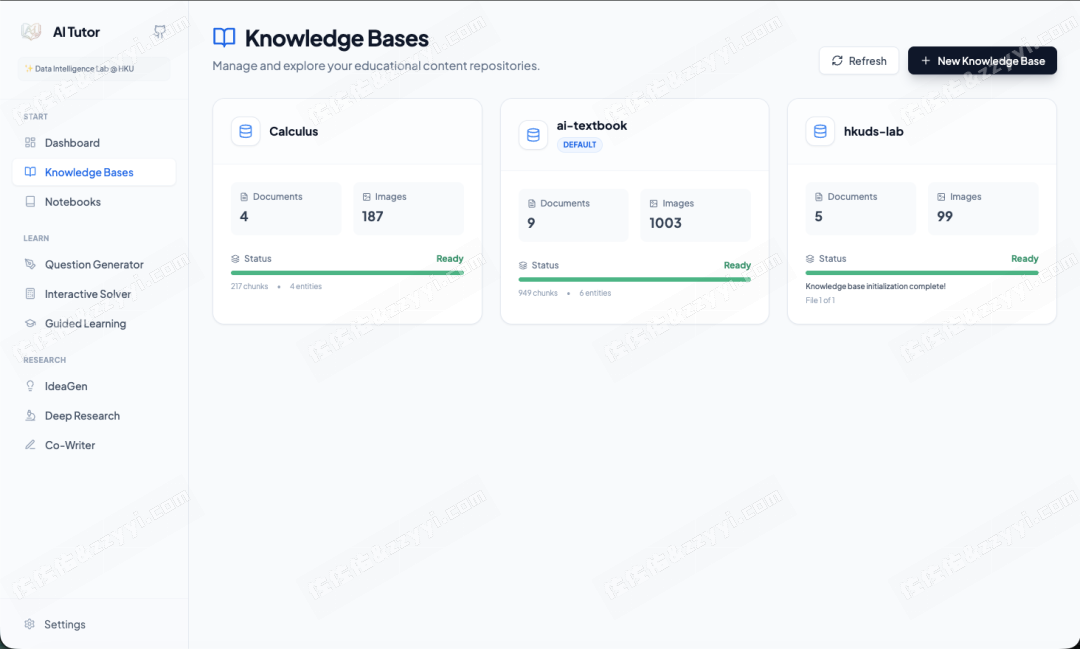Viewport: 1080px width, 649px height.
Task: Click the Question Generator icon
Action: (x=30, y=265)
